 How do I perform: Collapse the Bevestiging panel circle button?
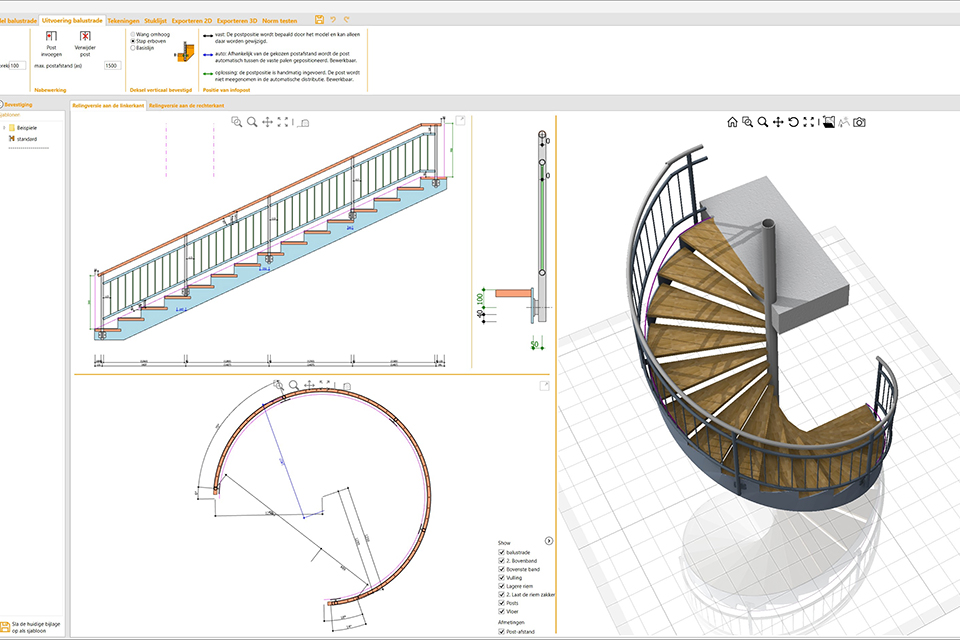click(x=1, y=104)
